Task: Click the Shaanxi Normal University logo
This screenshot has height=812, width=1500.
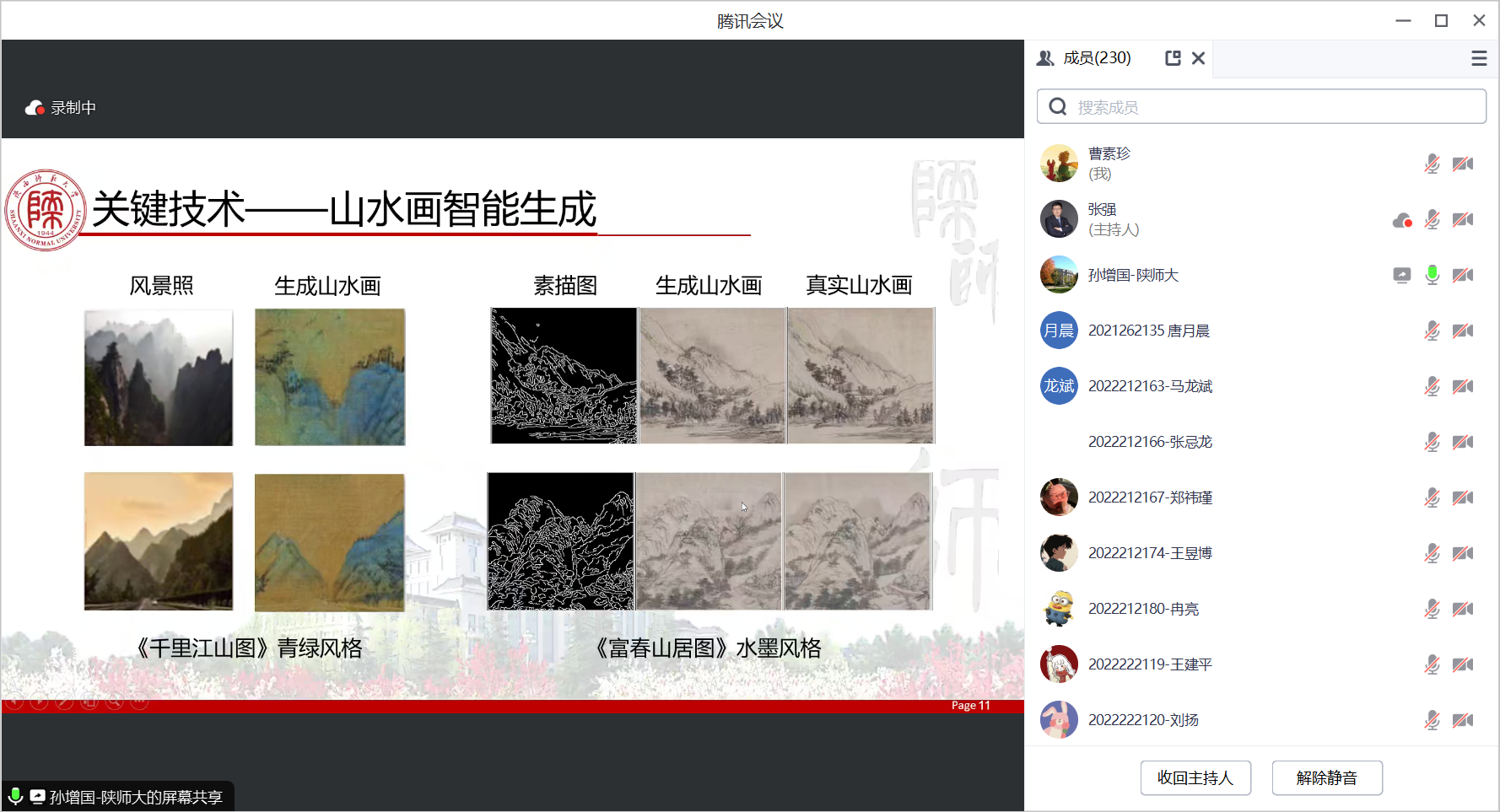Action: click(x=46, y=210)
